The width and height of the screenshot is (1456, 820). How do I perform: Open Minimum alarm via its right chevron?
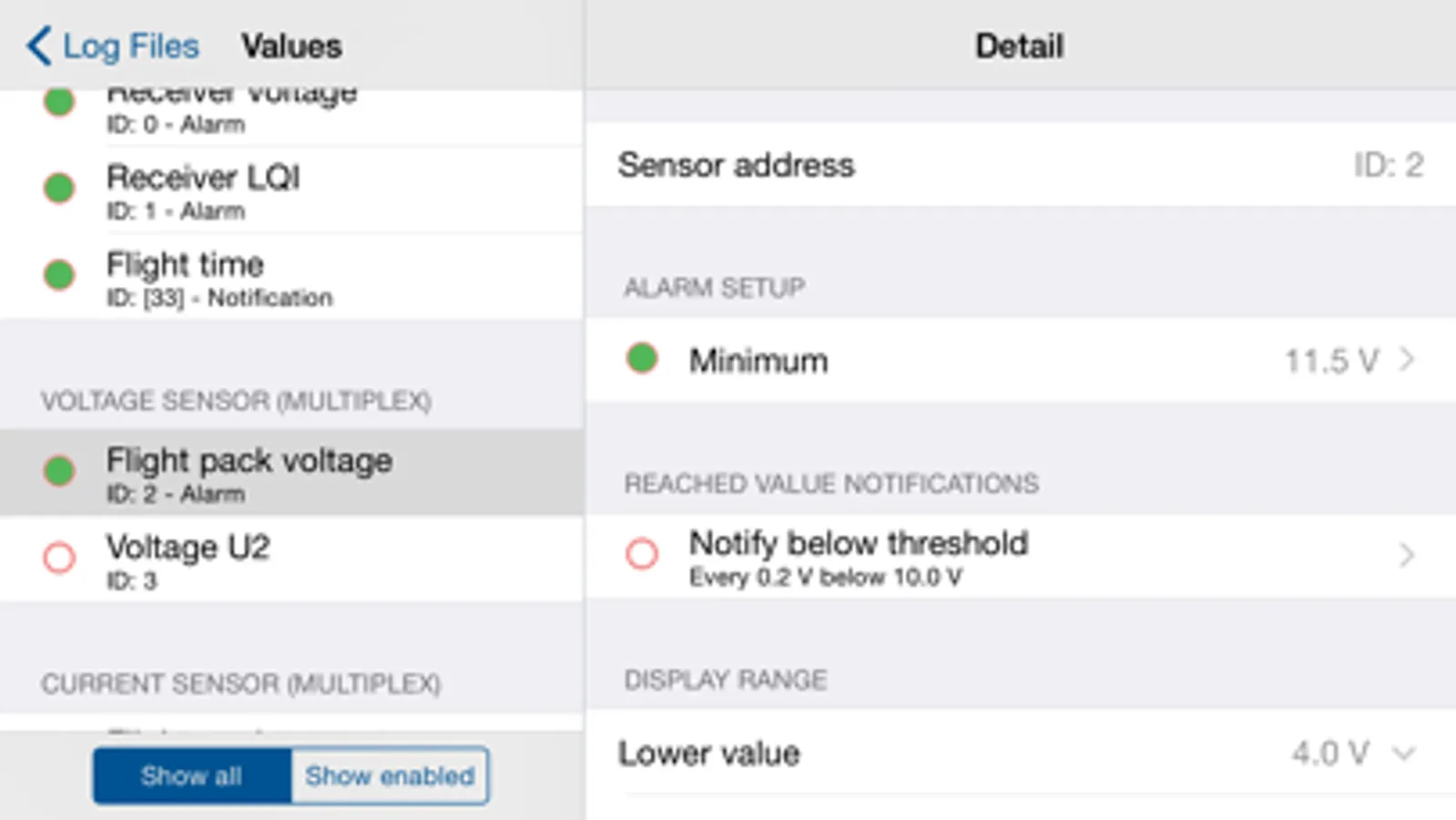(x=1407, y=360)
